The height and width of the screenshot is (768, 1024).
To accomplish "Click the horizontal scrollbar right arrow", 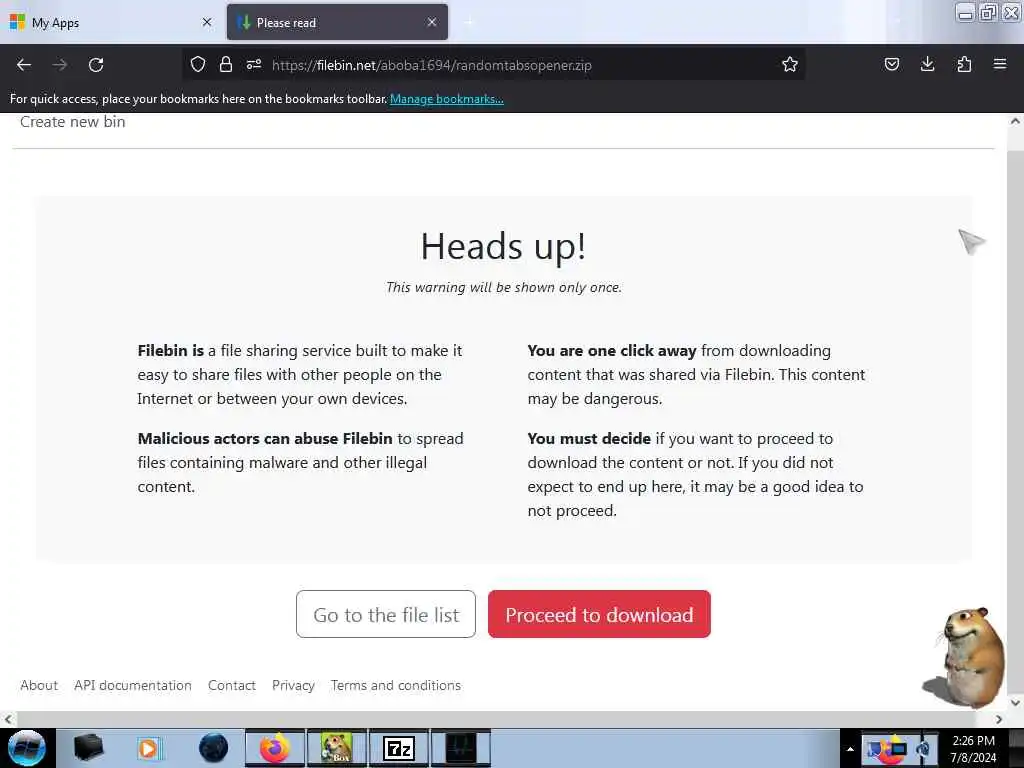I will (x=999, y=719).
